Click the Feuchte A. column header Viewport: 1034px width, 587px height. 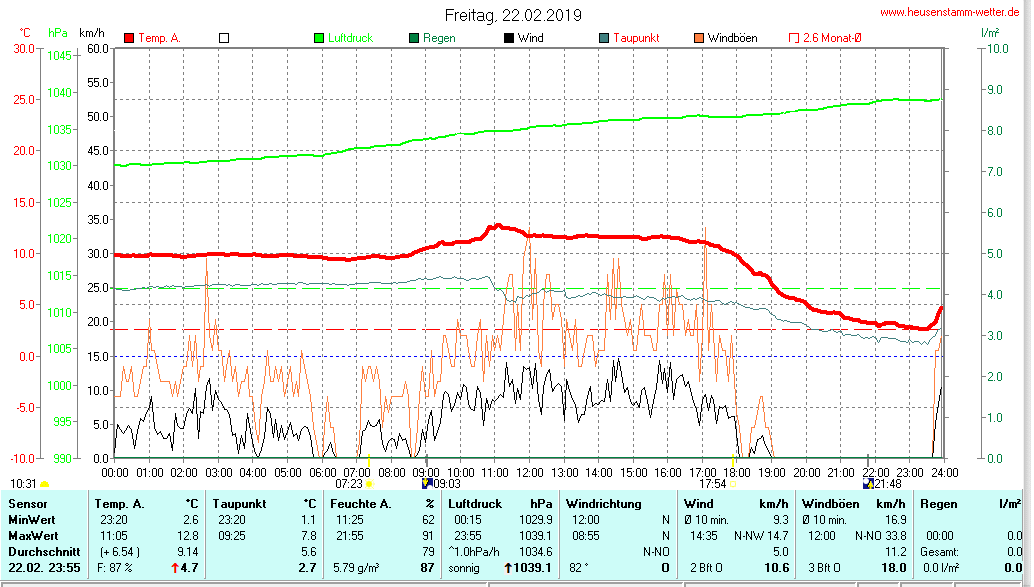click(x=360, y=503)
